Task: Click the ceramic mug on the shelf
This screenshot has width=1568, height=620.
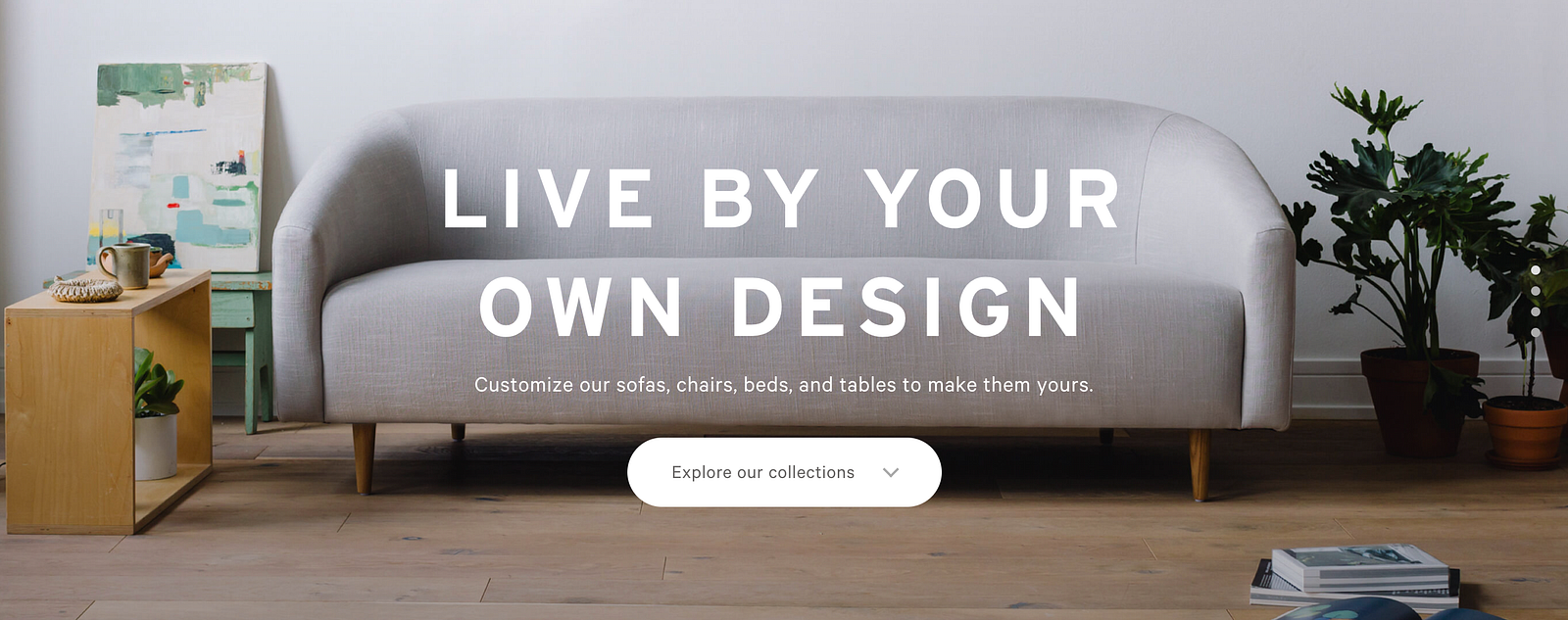Action: (124, 265)
